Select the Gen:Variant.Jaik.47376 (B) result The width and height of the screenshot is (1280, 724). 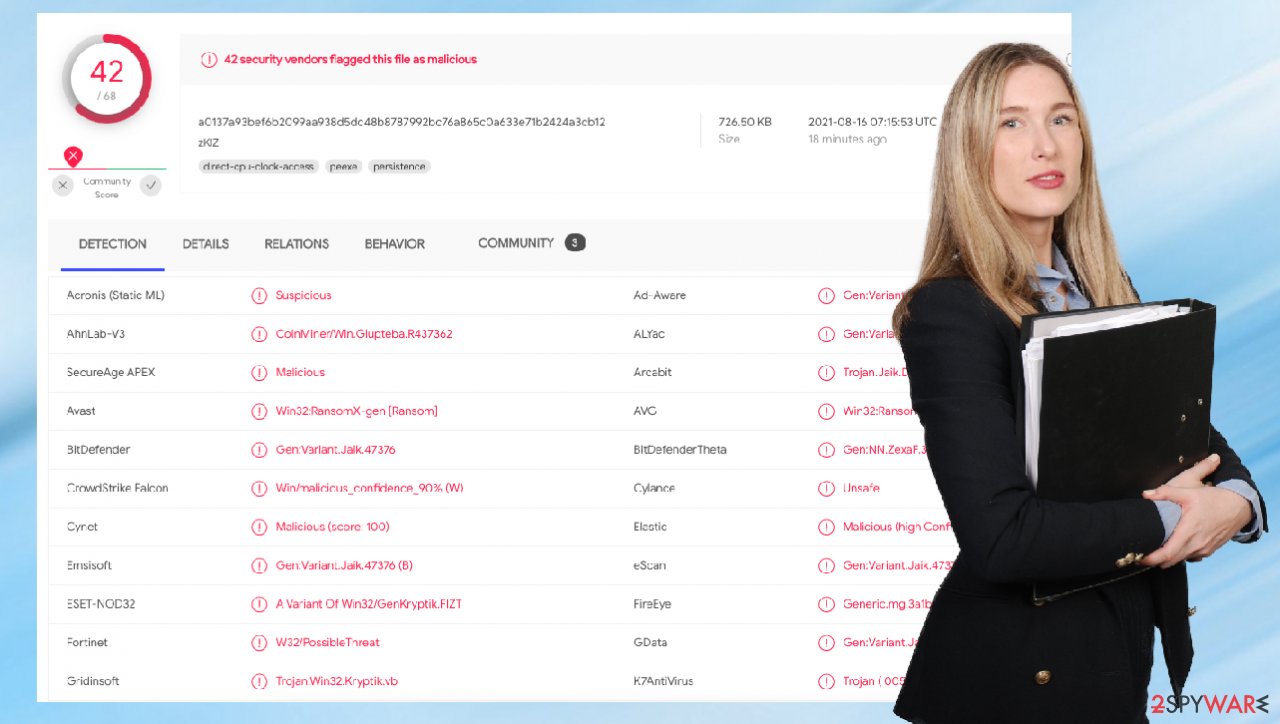coord(344,566)
